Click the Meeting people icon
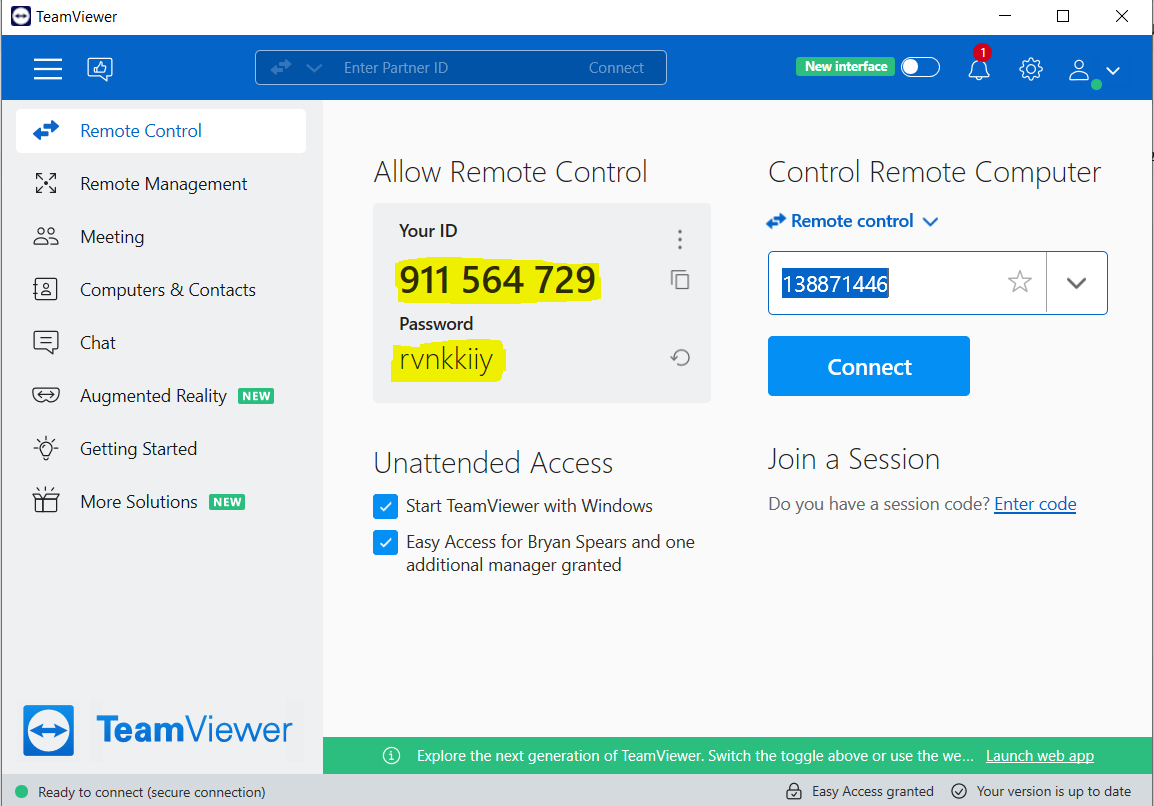This screenshot has height=806, width=1154. click(x=46, y=236)
